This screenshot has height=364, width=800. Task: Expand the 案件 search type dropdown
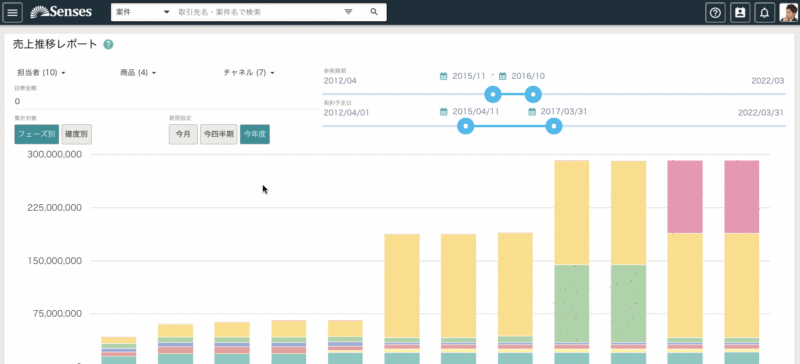pos(143,12)
